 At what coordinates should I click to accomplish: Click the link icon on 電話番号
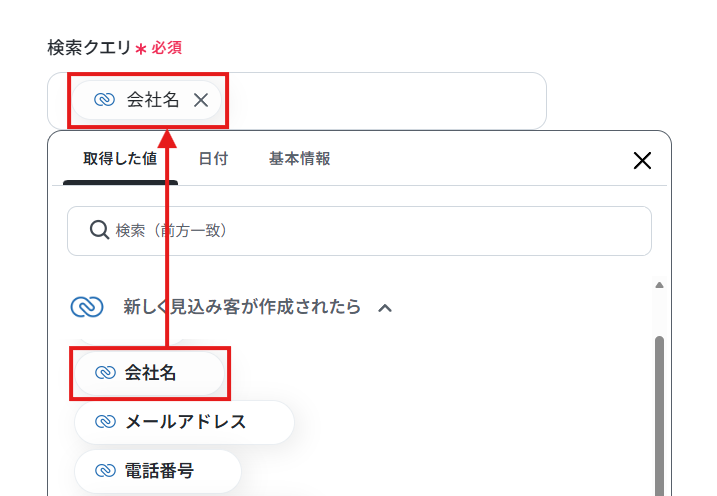pyautogui.click(x=105, y=470)
